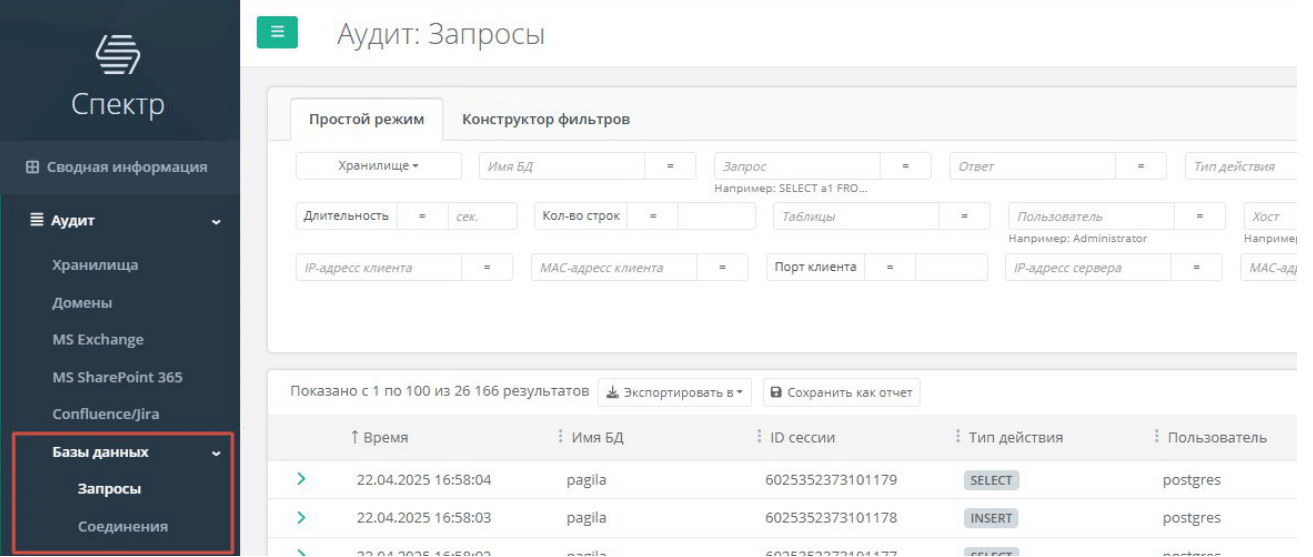Screen dimensions: 1313x557
Task: Open the Хранилище dropdown filter
Action: tap(379, 166)
